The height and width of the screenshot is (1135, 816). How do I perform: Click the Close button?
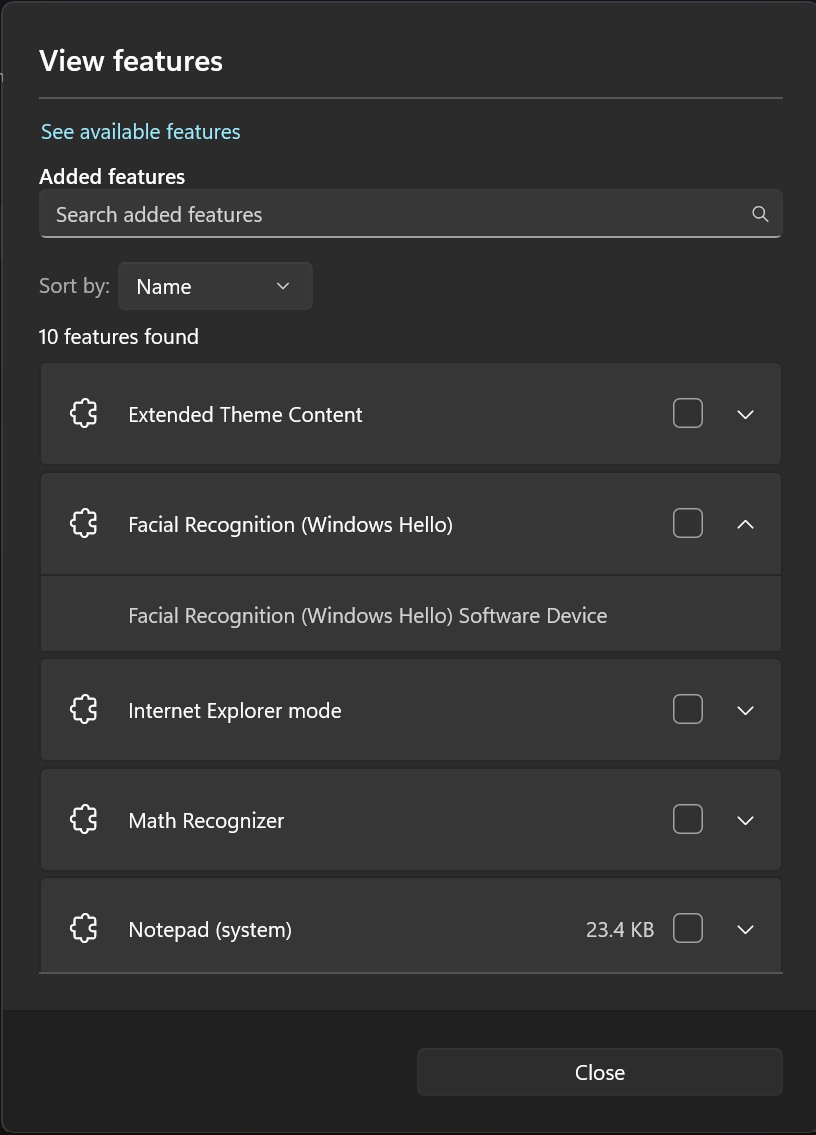599,1071
